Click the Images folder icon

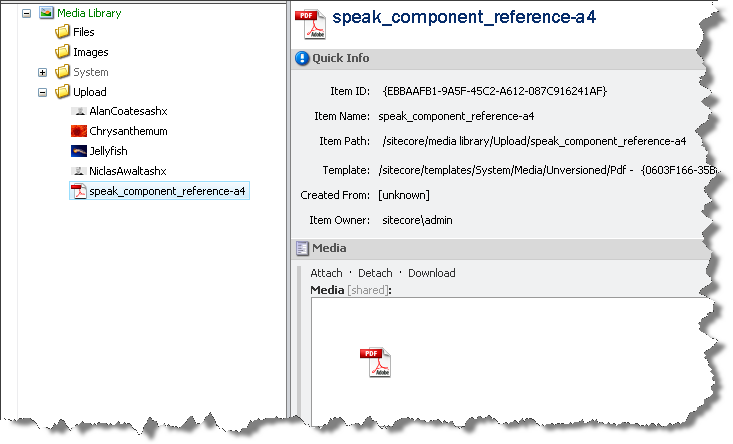pos(62,52)
